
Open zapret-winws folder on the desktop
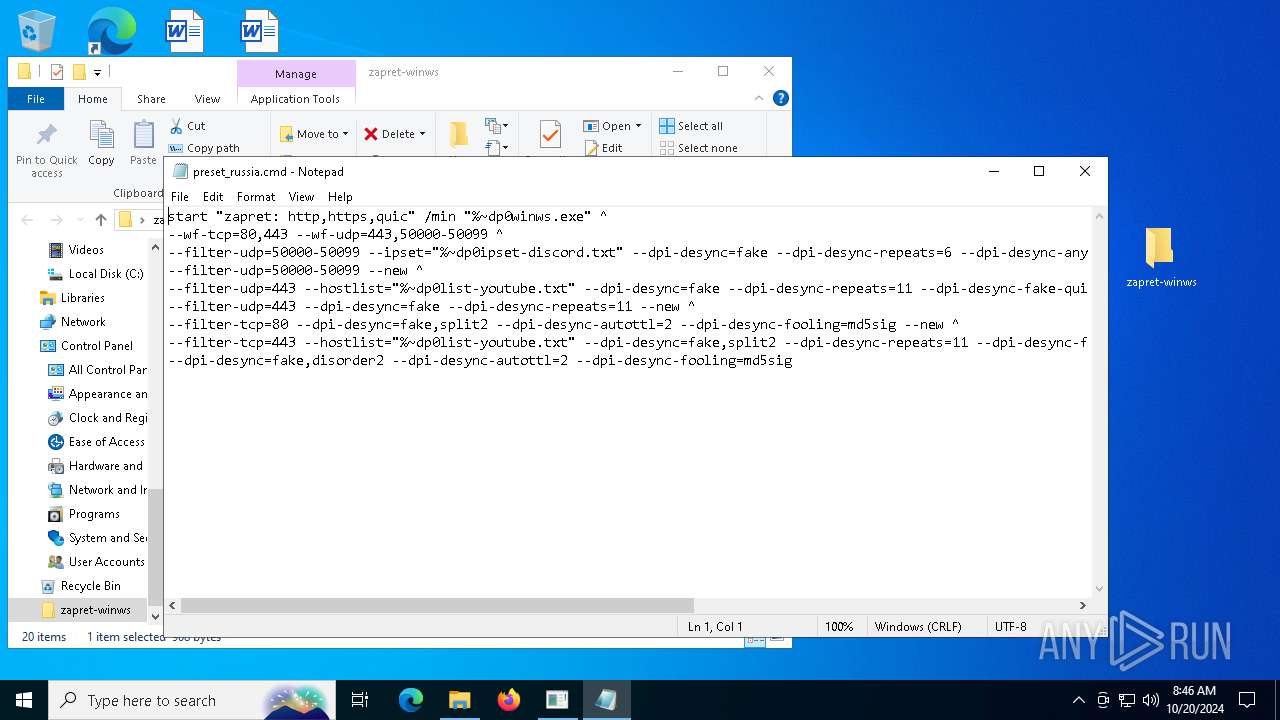1160,257
